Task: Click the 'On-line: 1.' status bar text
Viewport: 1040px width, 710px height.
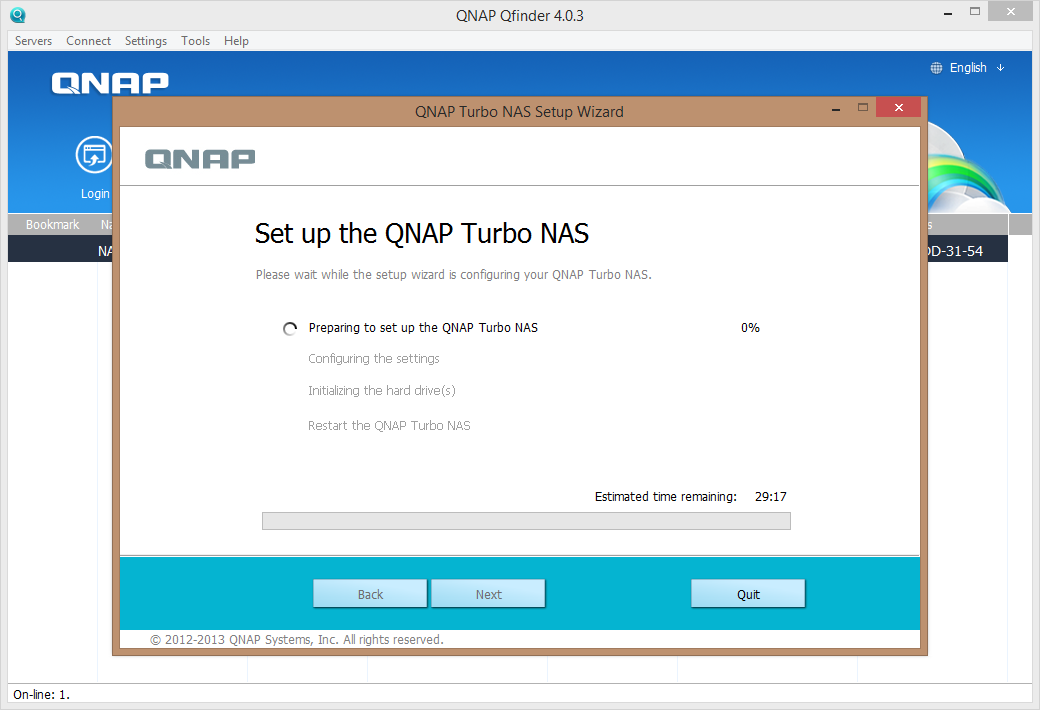Action: 41,695
